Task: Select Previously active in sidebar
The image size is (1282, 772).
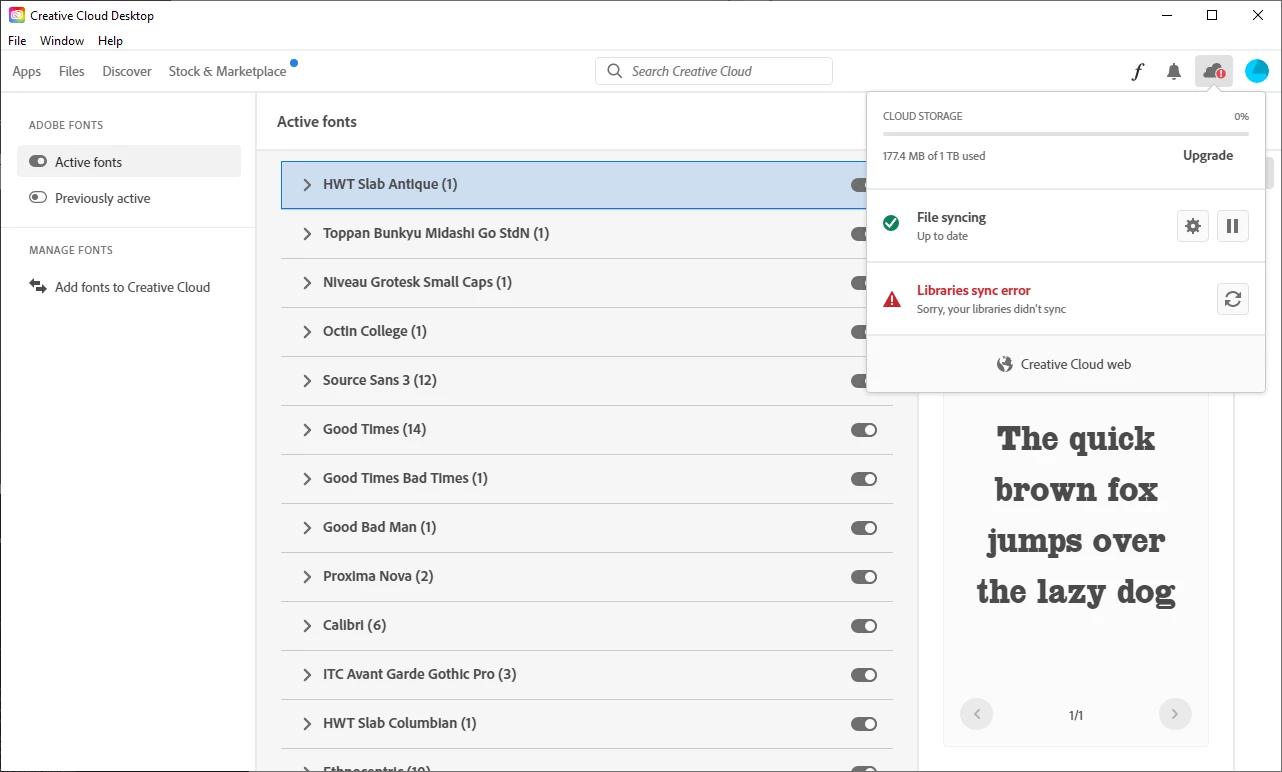Action: click(129, 198)
